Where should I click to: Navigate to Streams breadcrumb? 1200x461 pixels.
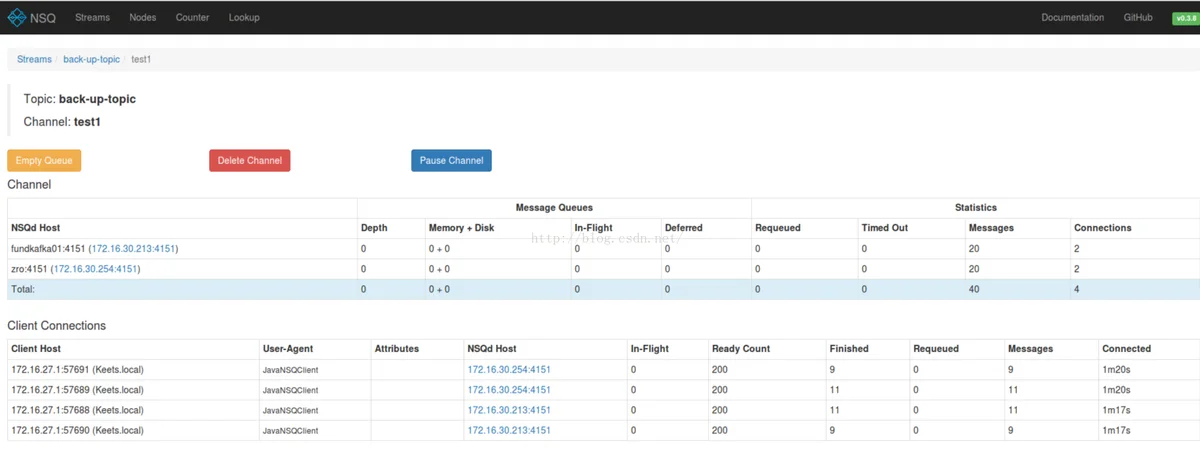[x=34, y=59]
